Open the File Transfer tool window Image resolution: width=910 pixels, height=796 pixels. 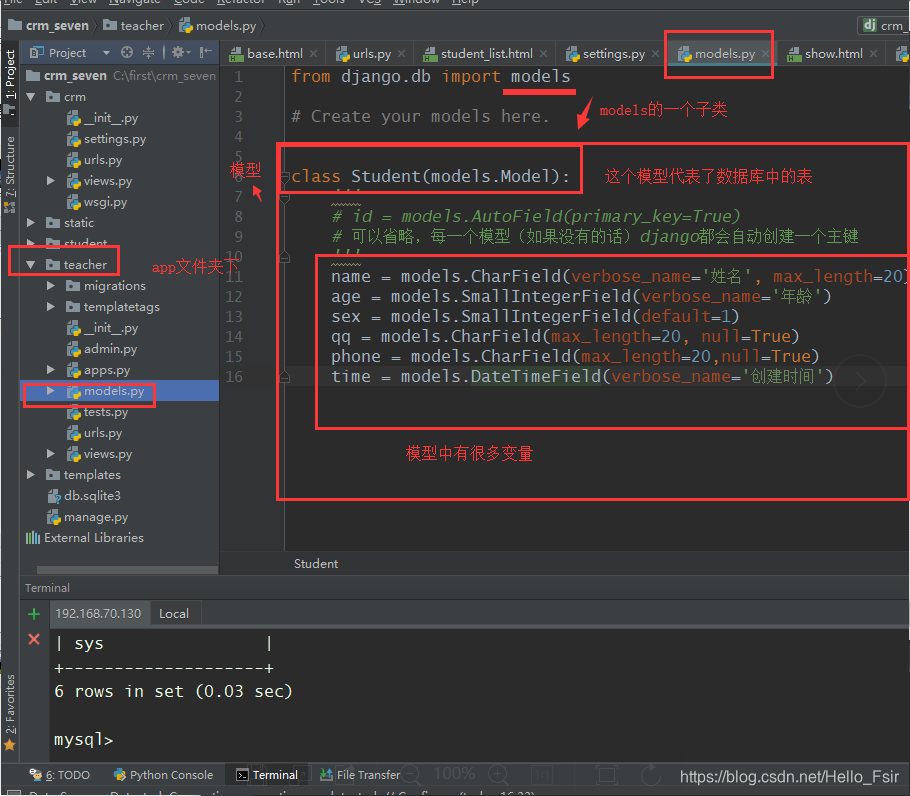360,775
